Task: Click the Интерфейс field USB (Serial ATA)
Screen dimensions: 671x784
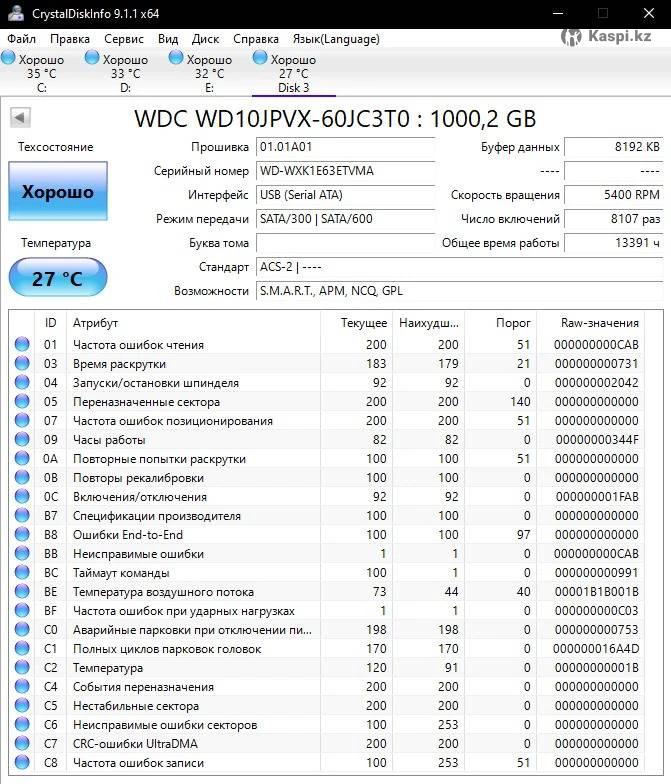Action: (346, 195)
